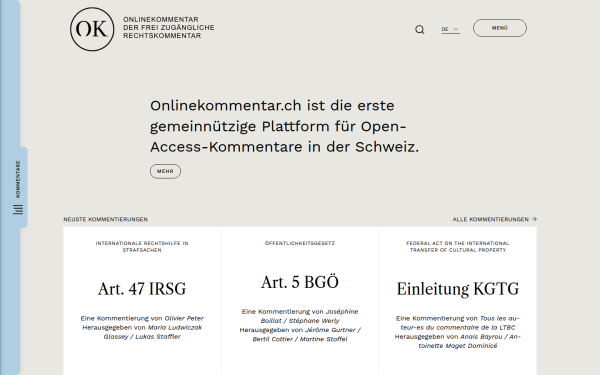Expand the Kommentare side tab
This screenshot has height=375, width=600.
click(18, 188)
